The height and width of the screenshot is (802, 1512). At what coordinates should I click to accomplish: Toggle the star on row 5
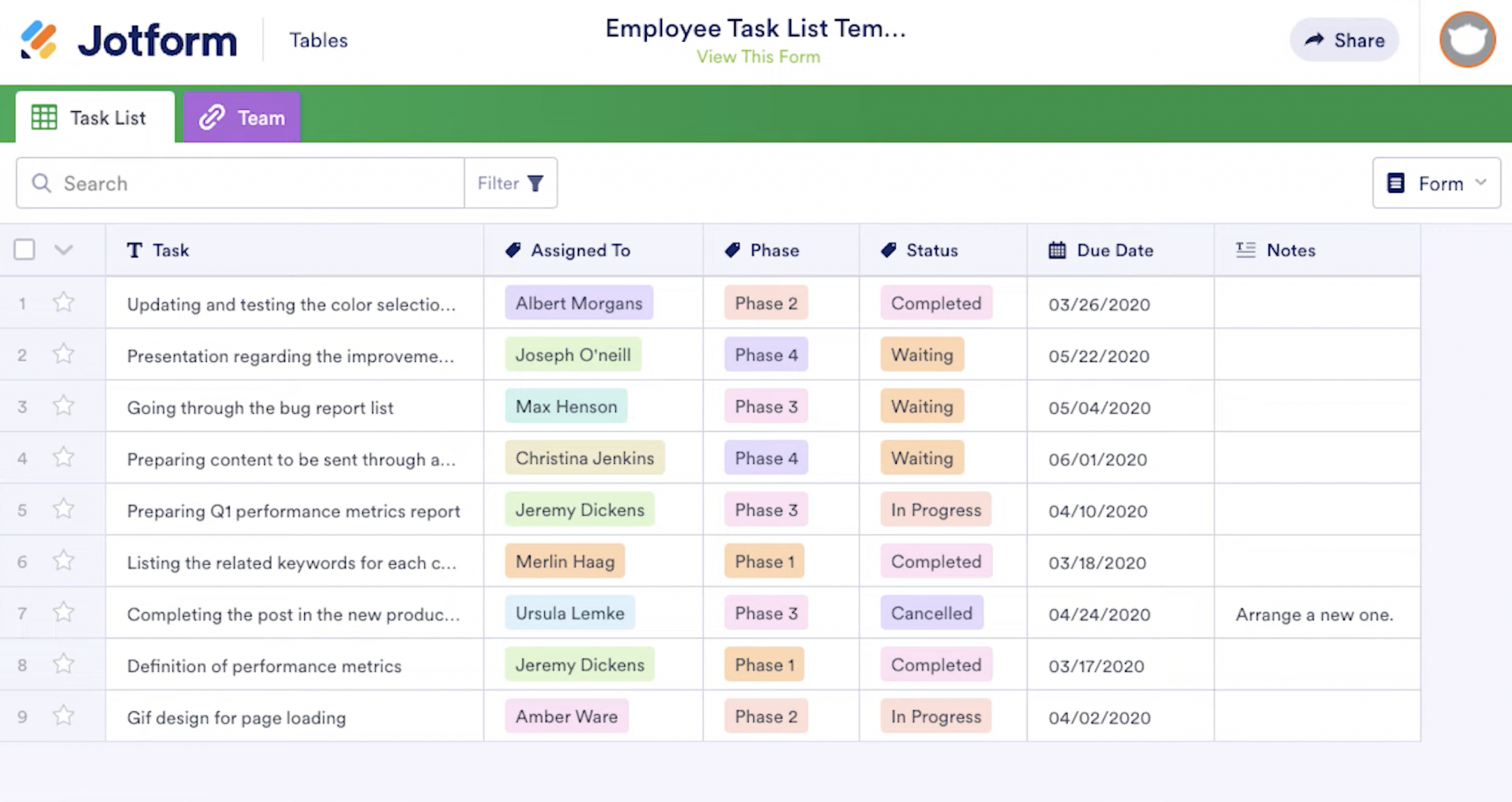coord(64,510)
